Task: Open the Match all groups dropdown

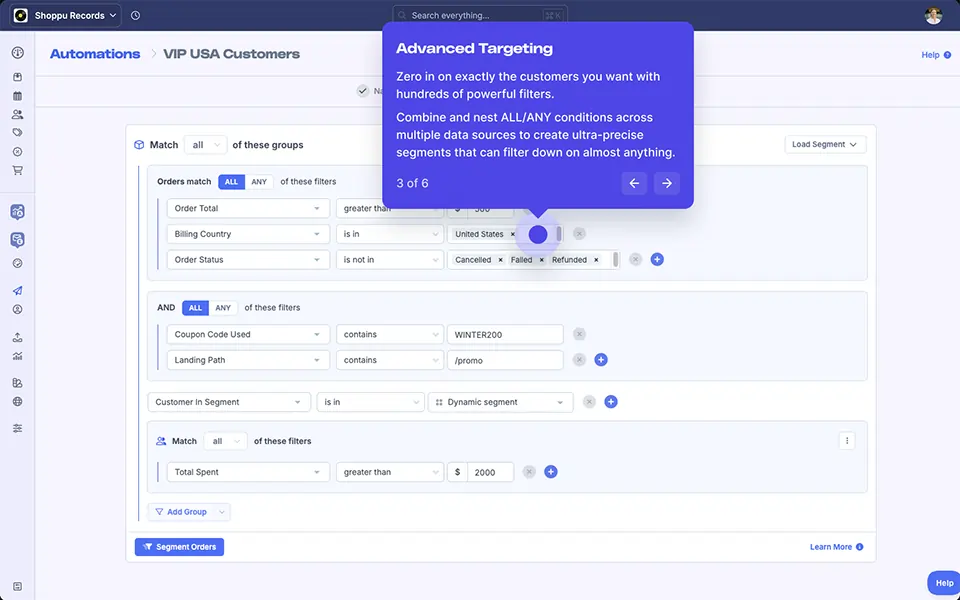Action: tap(205, 144)
